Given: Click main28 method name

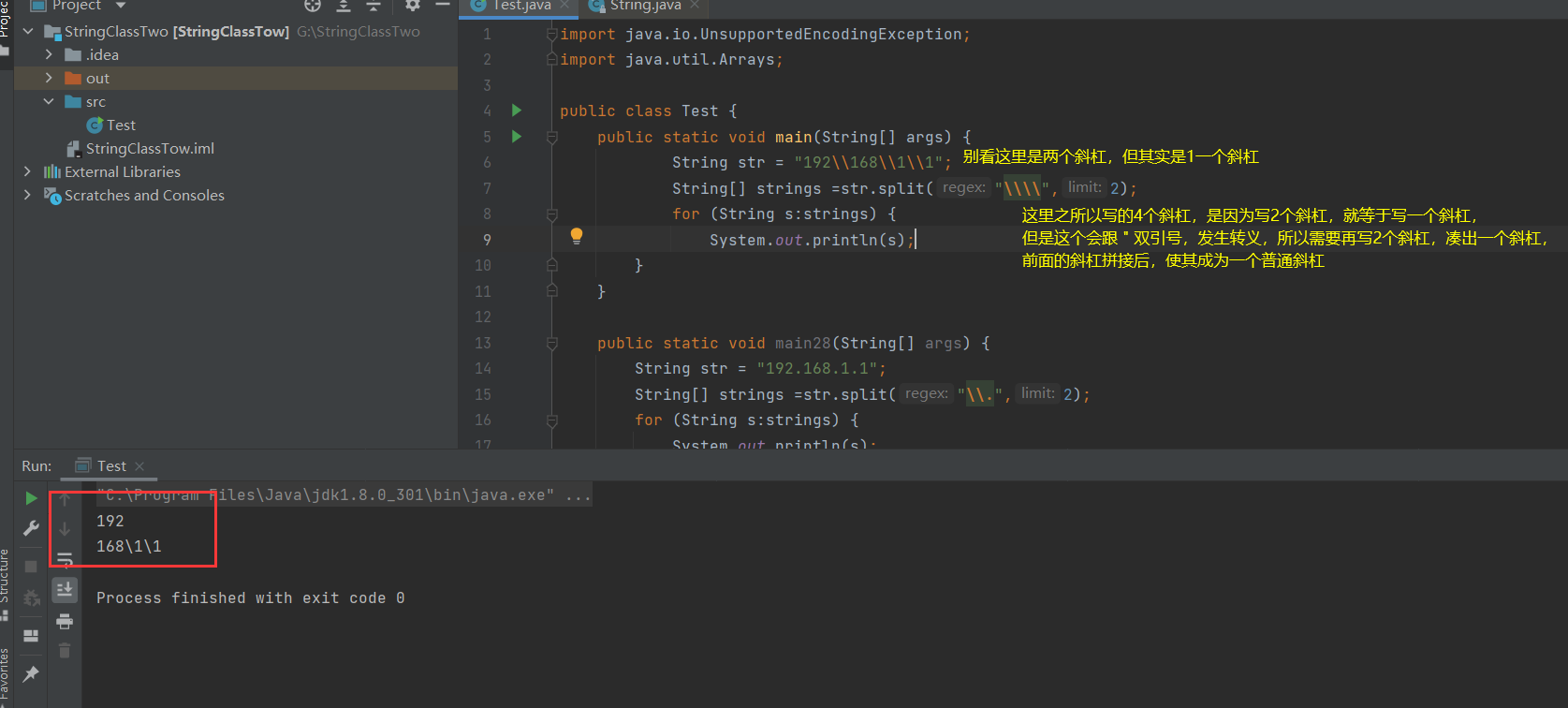Looking at the screenshot, I should pyautogui.click(x=803, y=343).
